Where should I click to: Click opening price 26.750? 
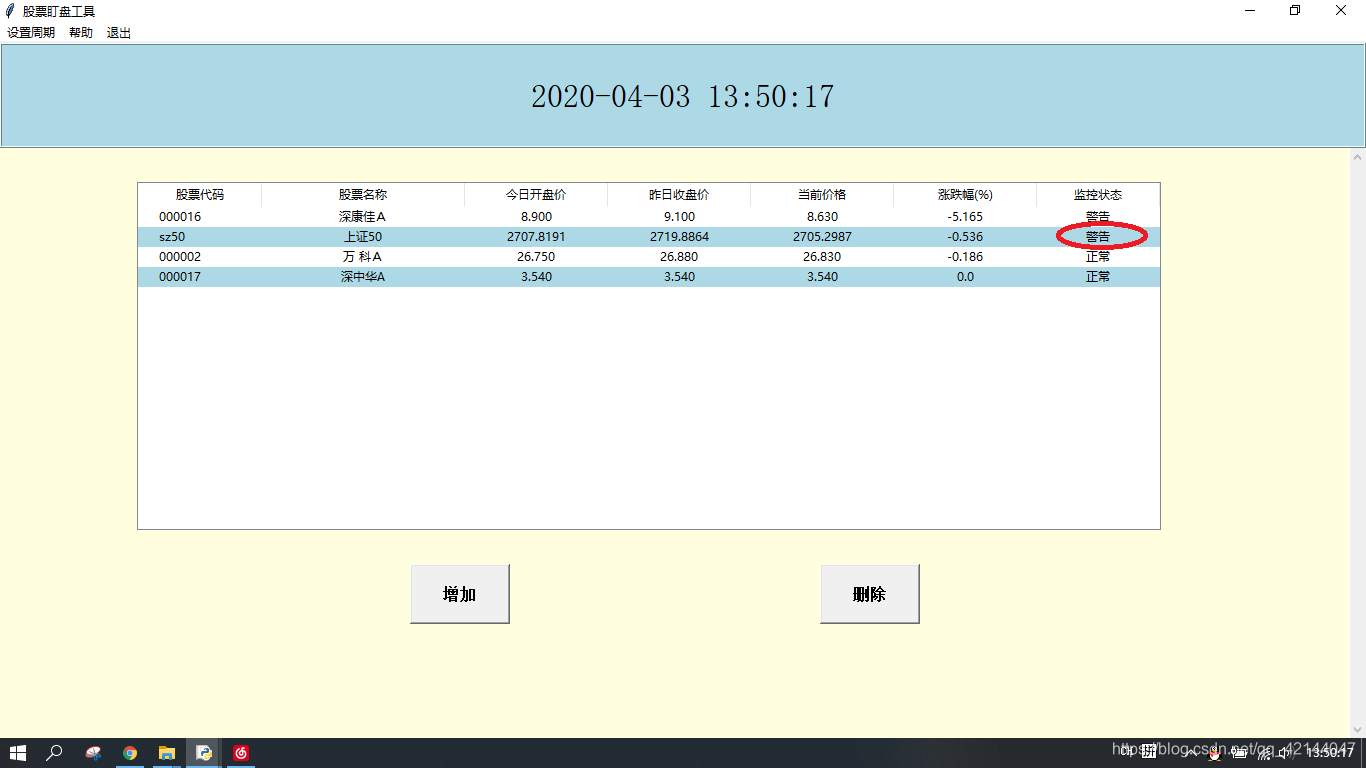coord(536,257)
